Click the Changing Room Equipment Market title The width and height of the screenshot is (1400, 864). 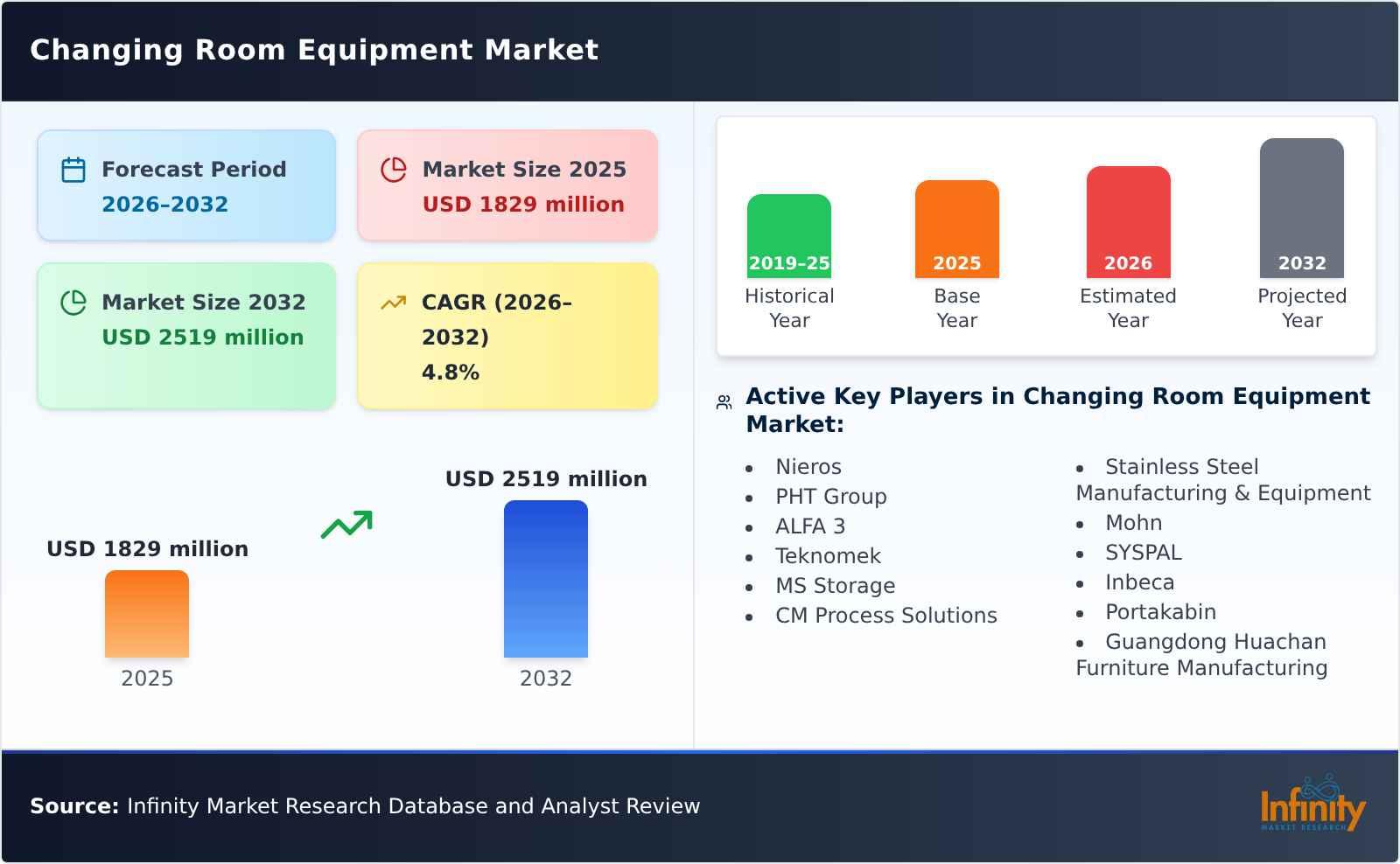[314, 50]
